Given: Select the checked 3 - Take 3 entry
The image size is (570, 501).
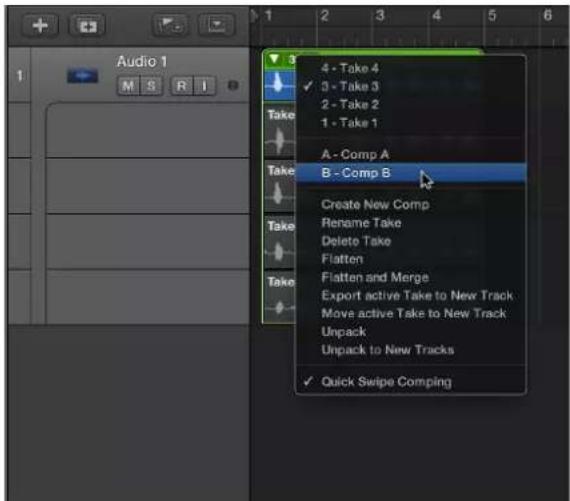Looking at the screenshot, I should point(411,86).
